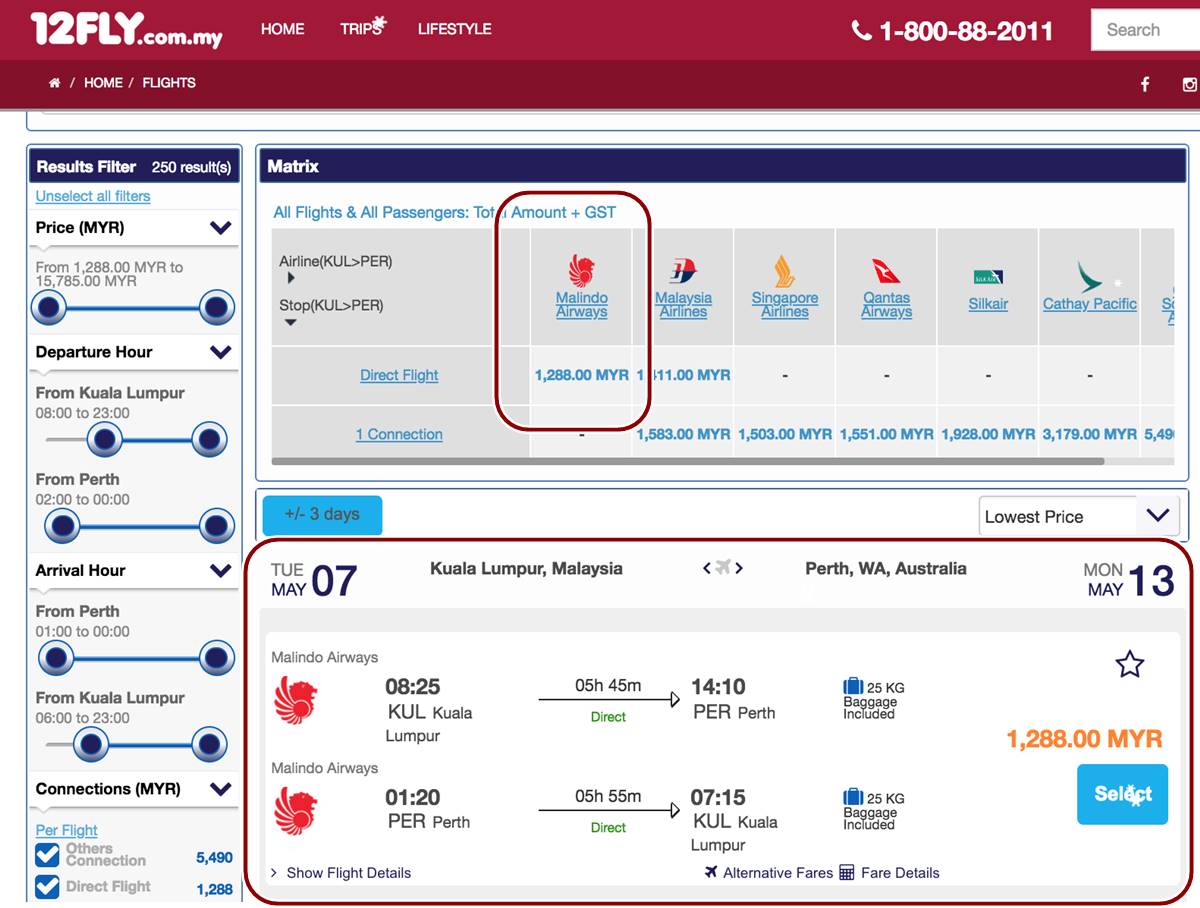Click the Malaysia Airlines logo in matrix
Viewport: 1200px width, 908px height.
(x=684, y=270)
